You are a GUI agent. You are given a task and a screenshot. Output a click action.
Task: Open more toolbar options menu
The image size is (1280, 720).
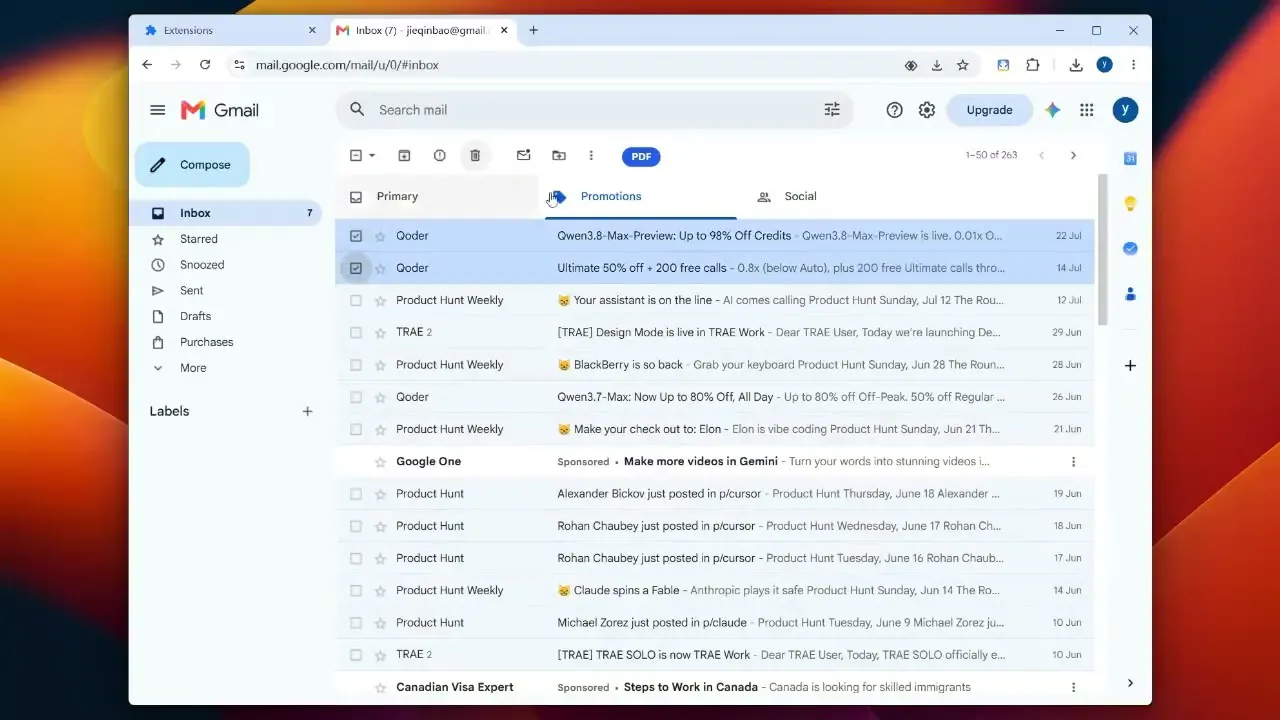pos(591,156)
